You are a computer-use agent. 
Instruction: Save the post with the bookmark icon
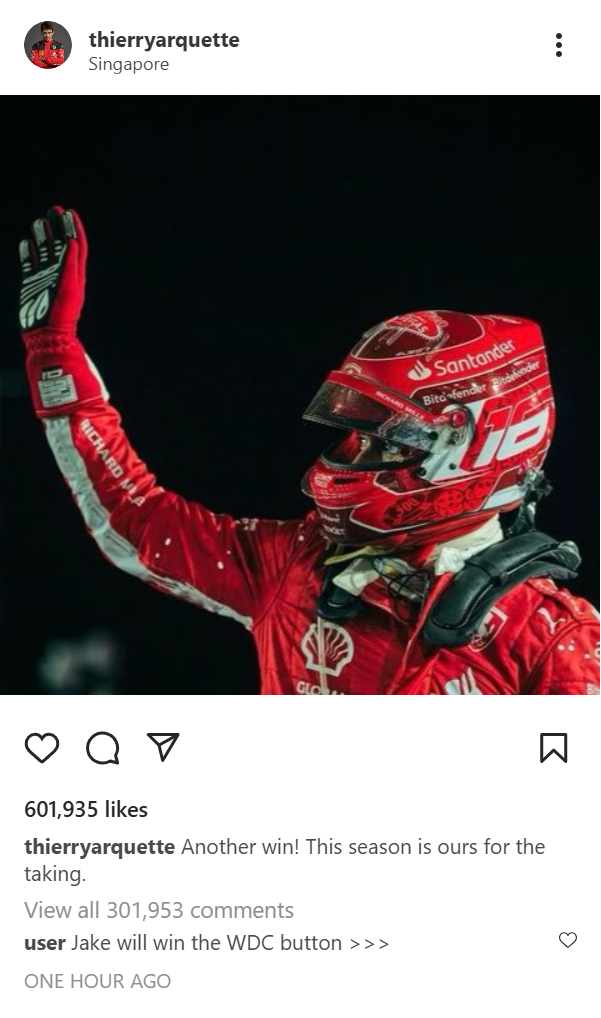click(x=554, y=748)
